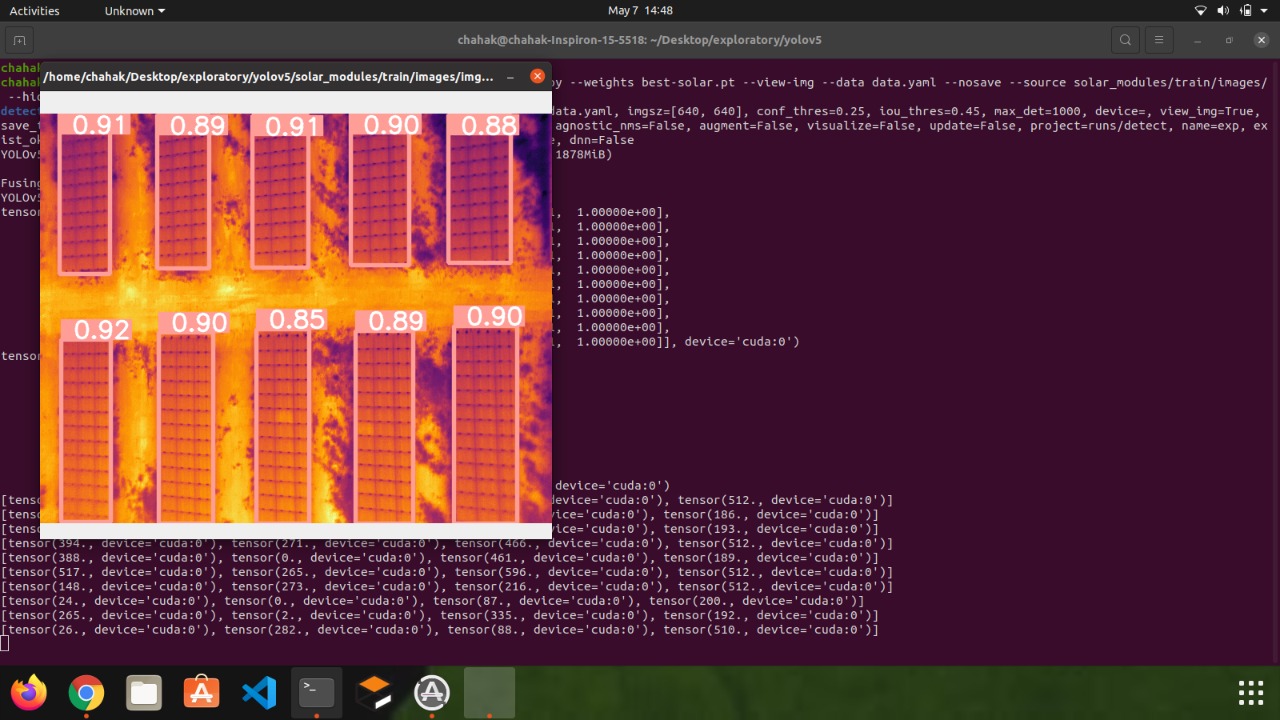This screenshot has width=1280, height=720.
Task: Click the terminal window title text
Action: (x=640, y=40)
